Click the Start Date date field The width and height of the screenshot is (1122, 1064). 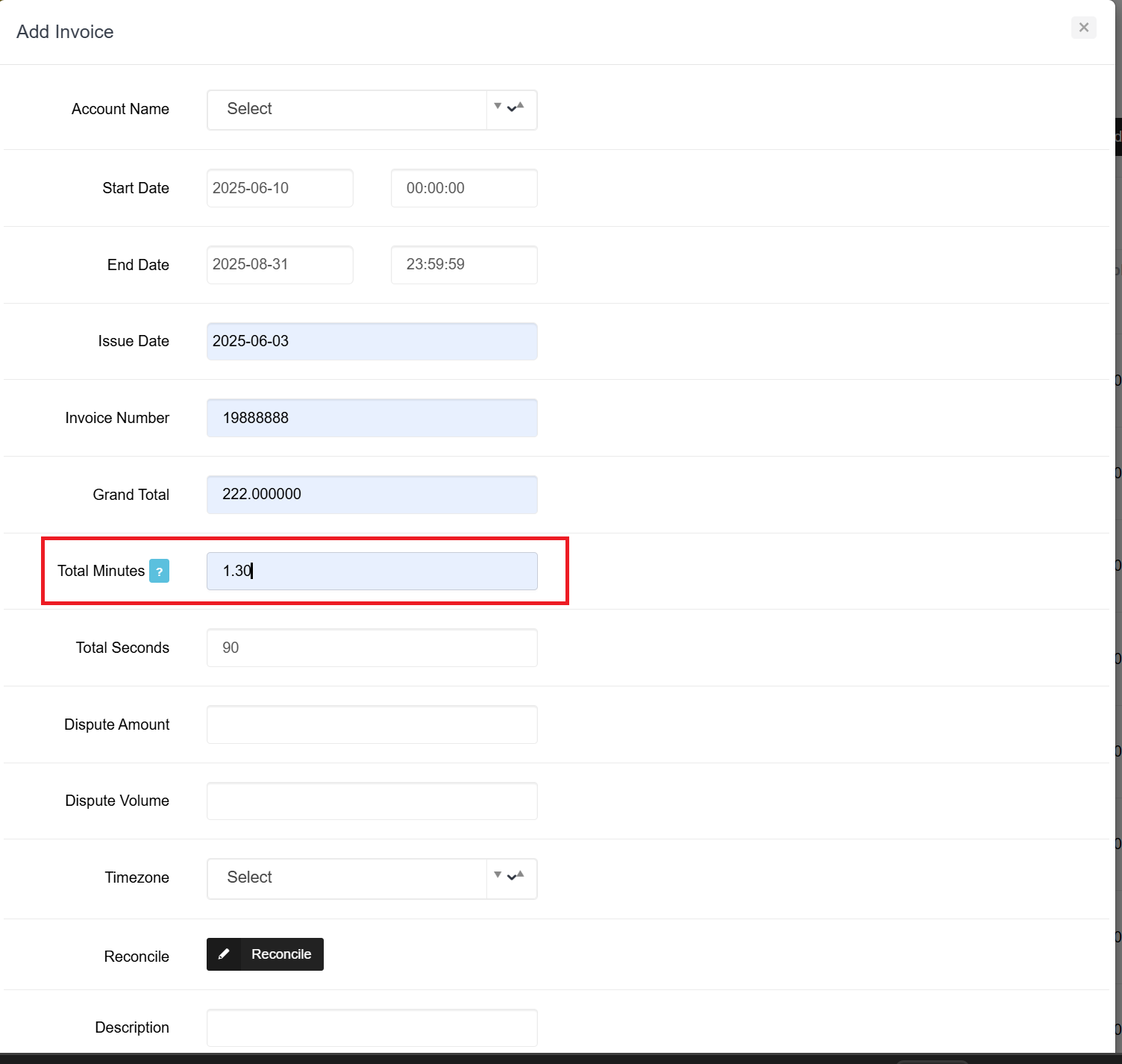pos(280,188)
